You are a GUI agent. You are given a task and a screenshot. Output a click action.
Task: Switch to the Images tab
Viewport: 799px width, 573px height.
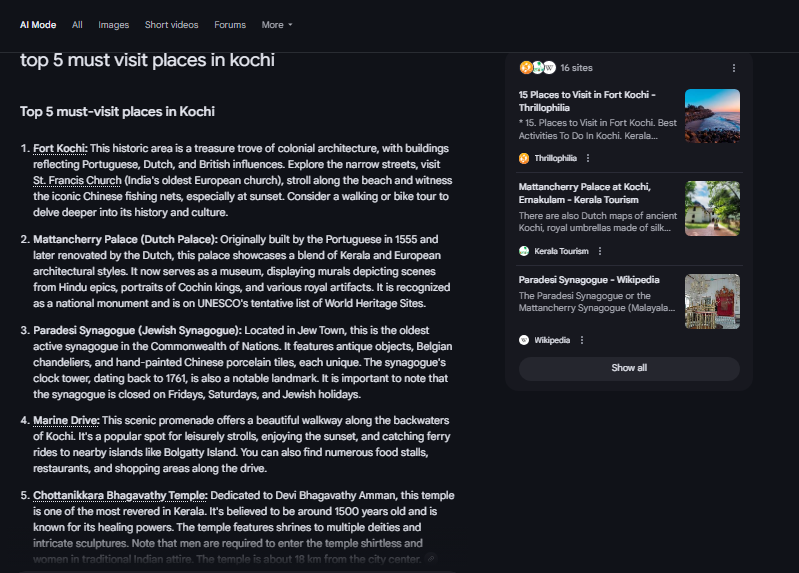[113, 24]
